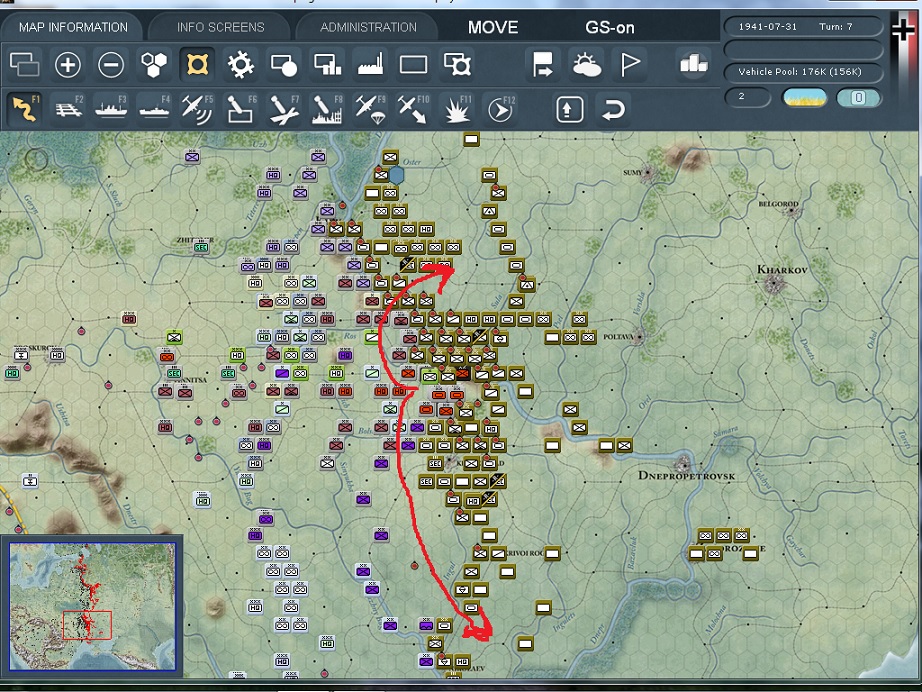This screenshot has width=922, height=692.
Task: Select the F4 amphibious ship icon
Action: (154, 109)
